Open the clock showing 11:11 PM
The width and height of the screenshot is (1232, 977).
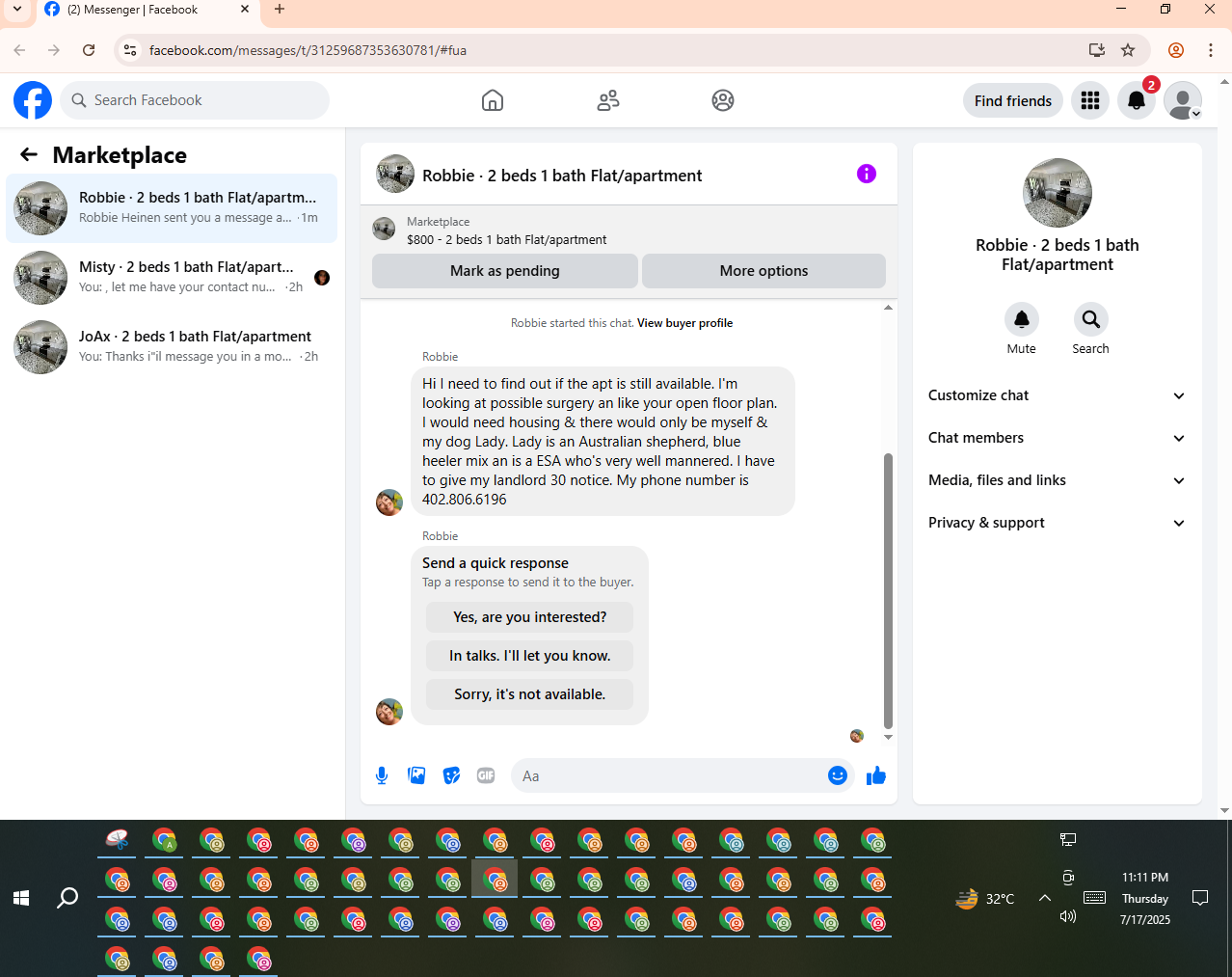point(1145,878)
